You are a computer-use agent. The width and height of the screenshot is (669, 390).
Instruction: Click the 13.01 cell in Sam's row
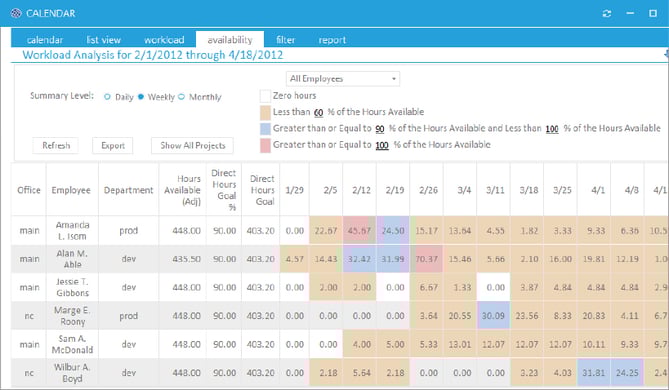(x=460, y=344)
